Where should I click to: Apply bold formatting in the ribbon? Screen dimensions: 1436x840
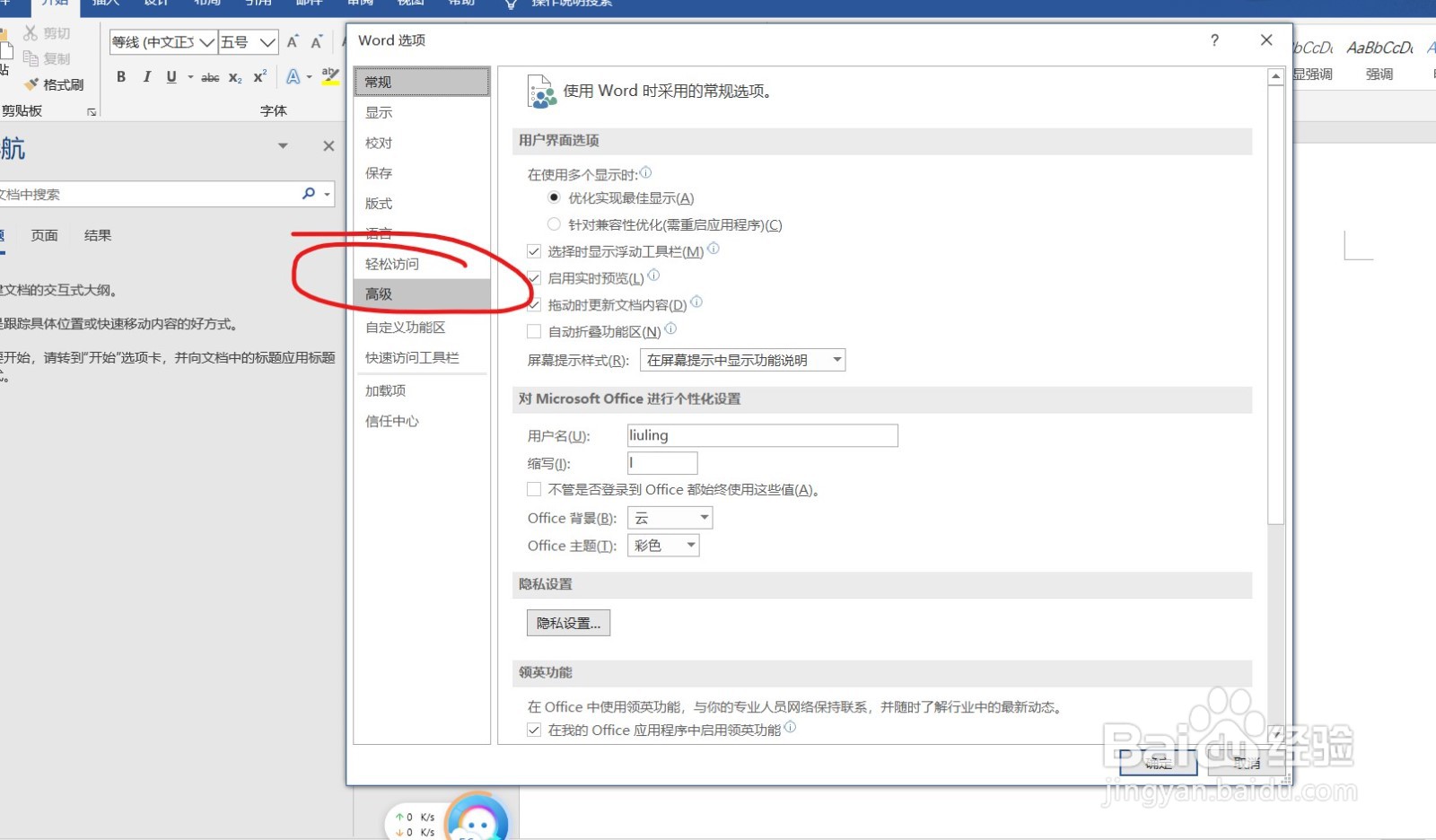(121, 77)
